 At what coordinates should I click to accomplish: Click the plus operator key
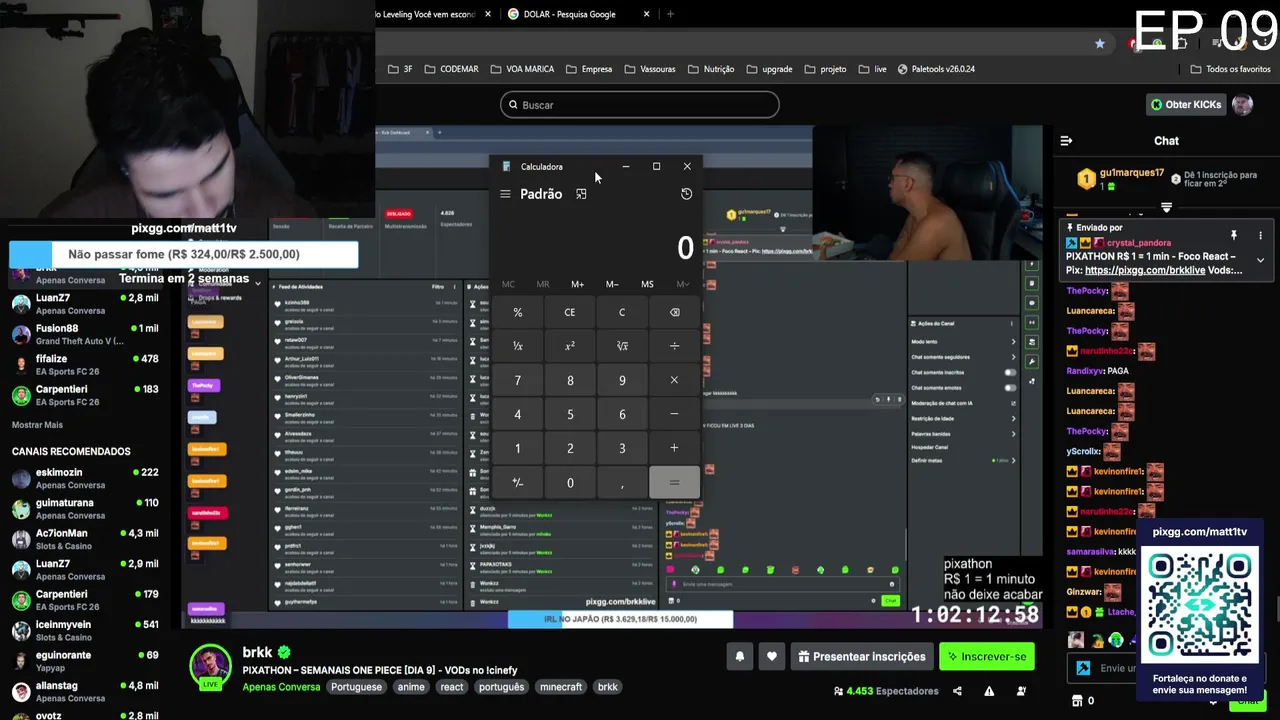674,448
